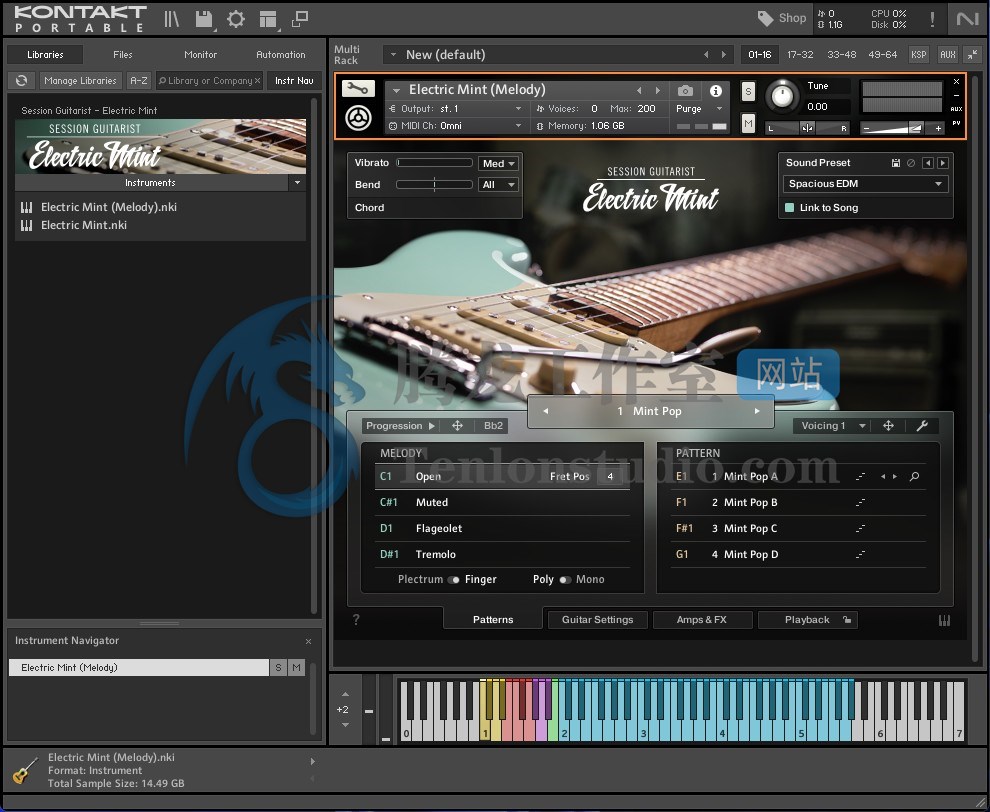Toggle Link to Song checkbox

pyautogui.click(x=789, y=208)
